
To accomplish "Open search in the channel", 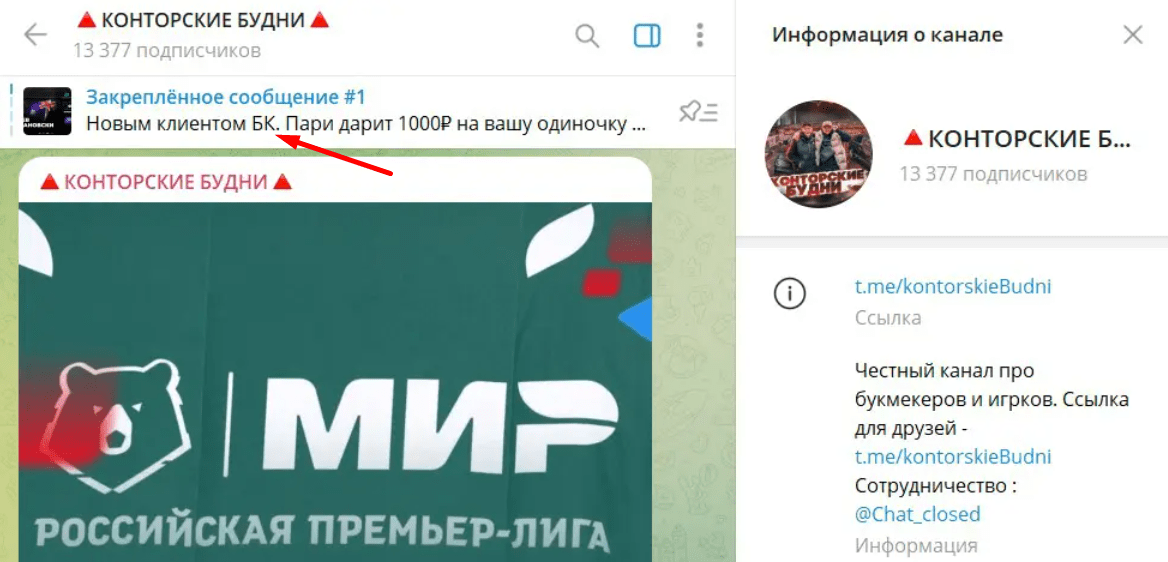I will tap(587, 35).
